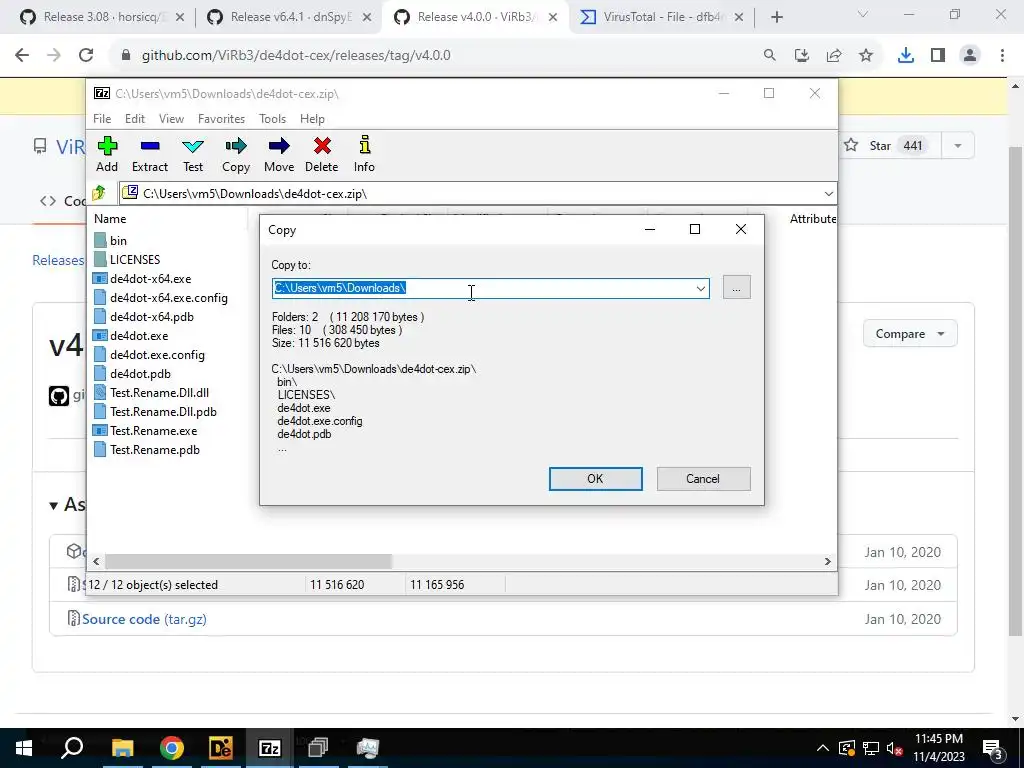The image size is (1024, 768).
Task: Click the Move toolbar icon
Action: 279,155
